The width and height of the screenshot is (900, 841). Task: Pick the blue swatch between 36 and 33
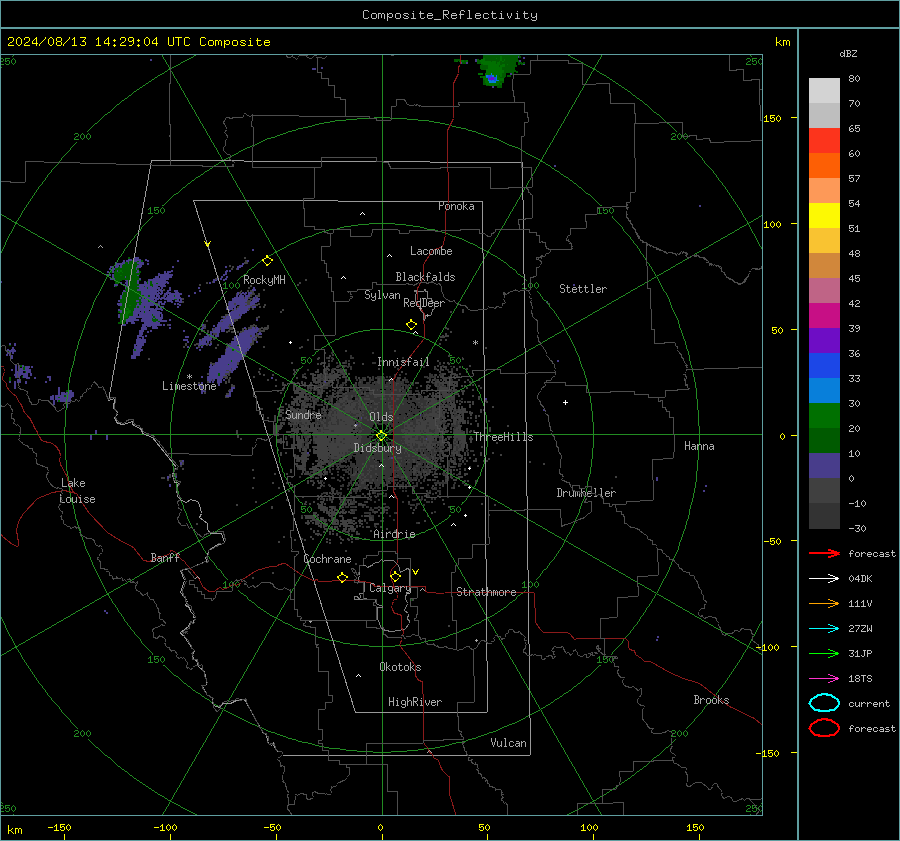pos(824,366)
